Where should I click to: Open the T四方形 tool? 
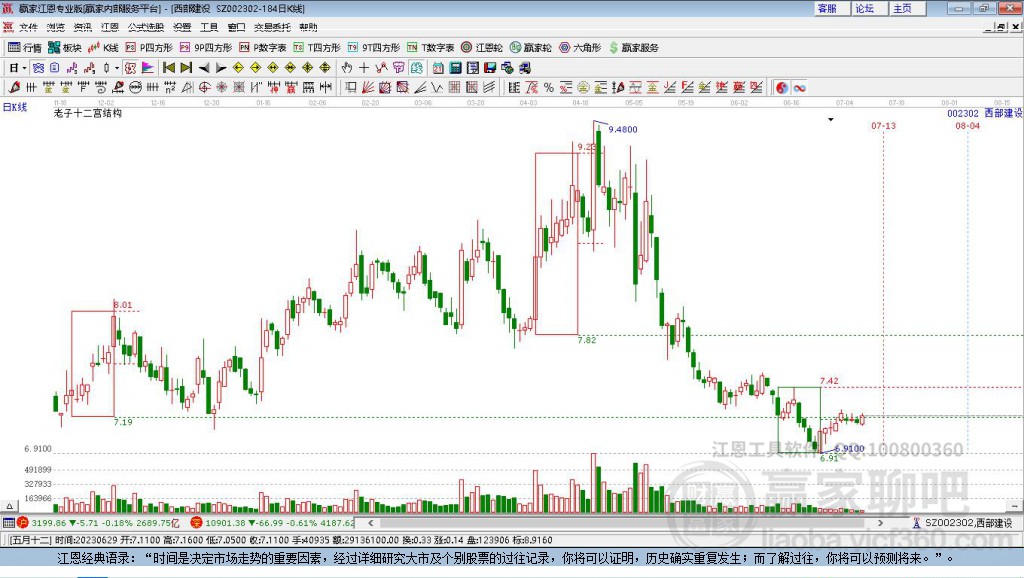[x=317, y=48]
